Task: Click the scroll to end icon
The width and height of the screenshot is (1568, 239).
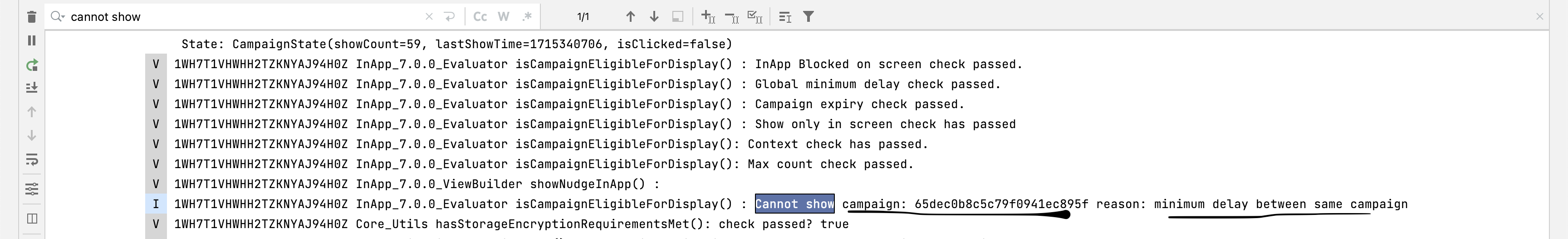Action: 32,88
